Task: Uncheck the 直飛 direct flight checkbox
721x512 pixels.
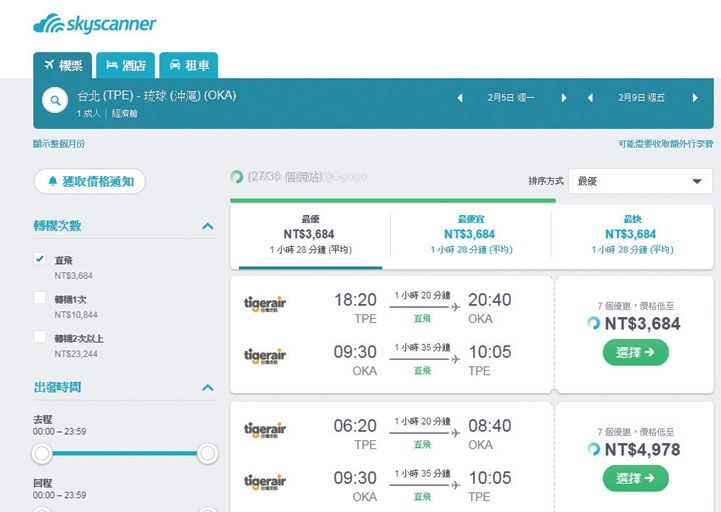Action: click(x=40, y=259)
